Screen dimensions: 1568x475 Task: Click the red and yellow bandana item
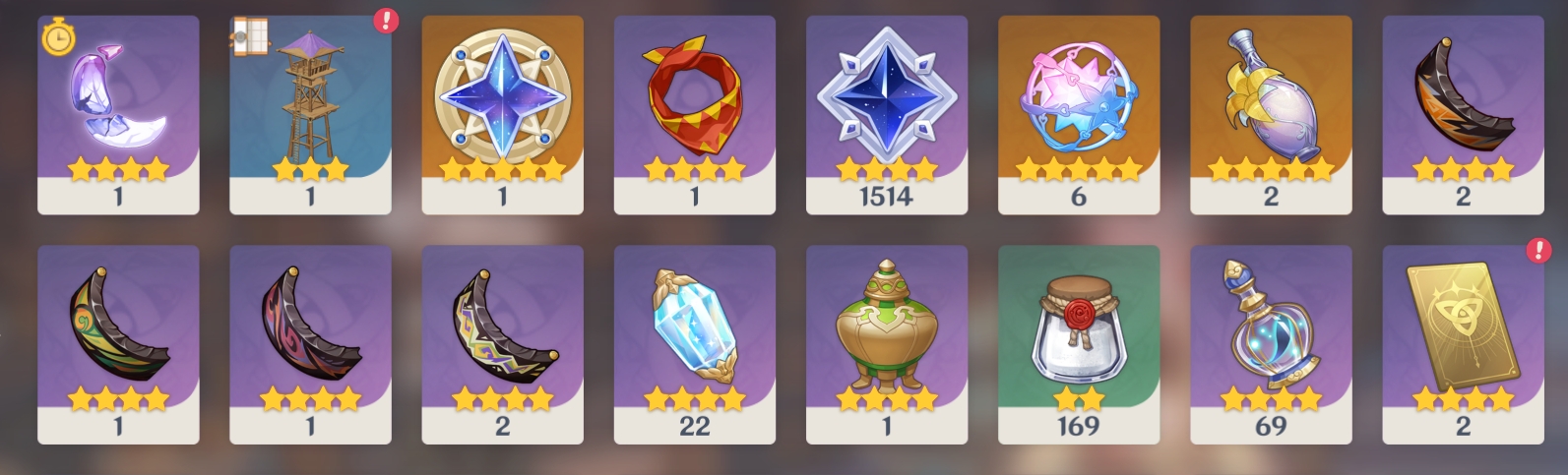(694, 115)
